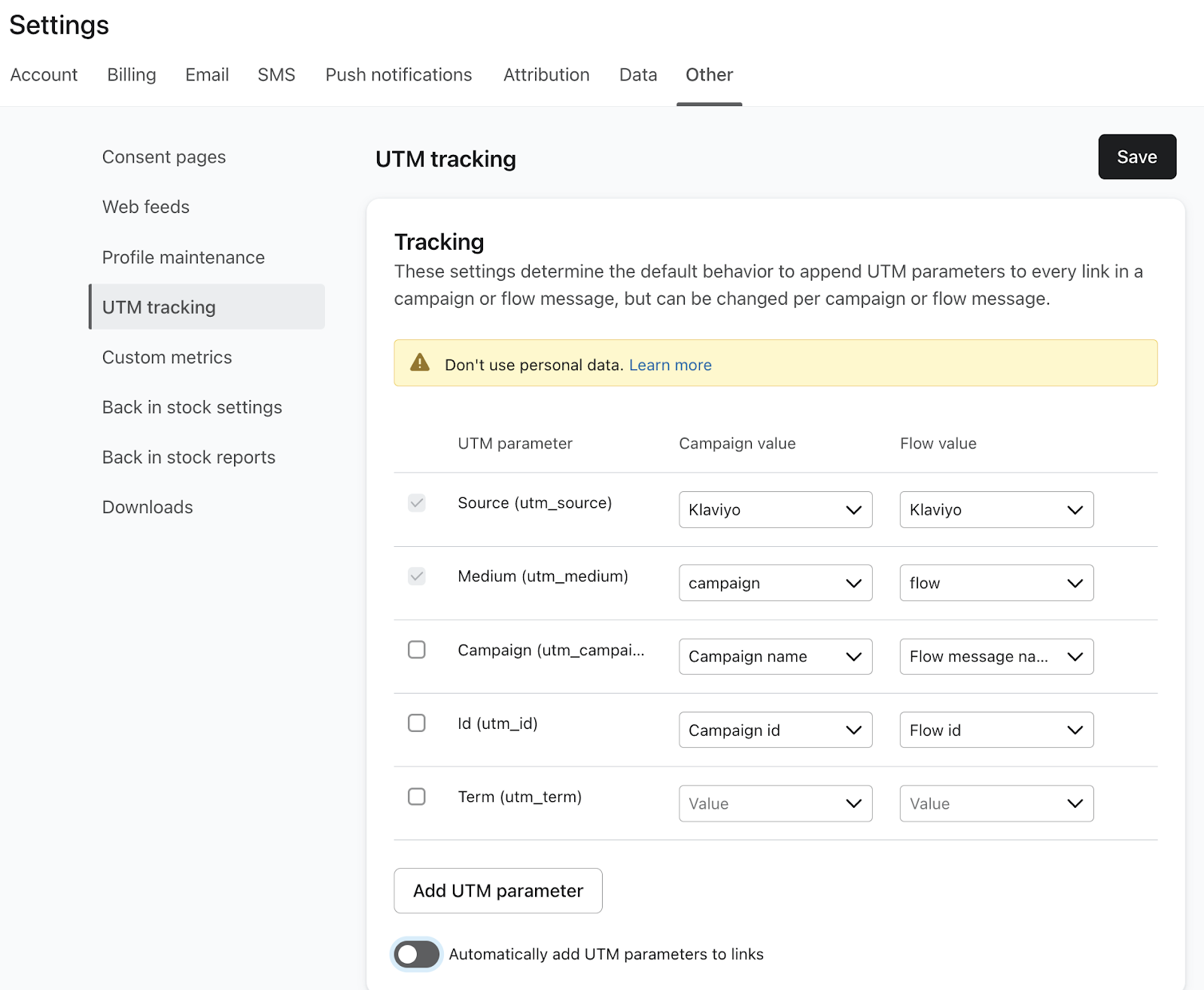Image resolution: width=1204 pixels, height=990 pixels.
Task: Navigate to Consent pages
Action: [164, 157]
